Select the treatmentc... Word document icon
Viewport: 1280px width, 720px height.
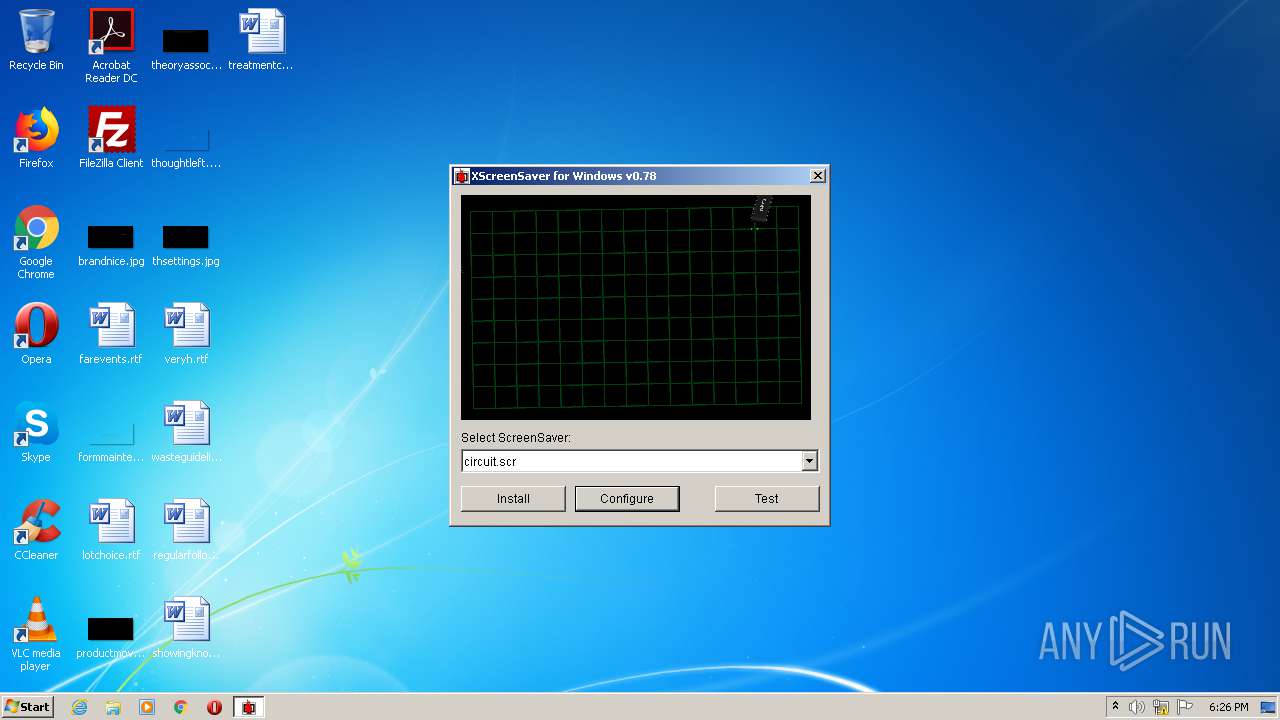[261, 41]
